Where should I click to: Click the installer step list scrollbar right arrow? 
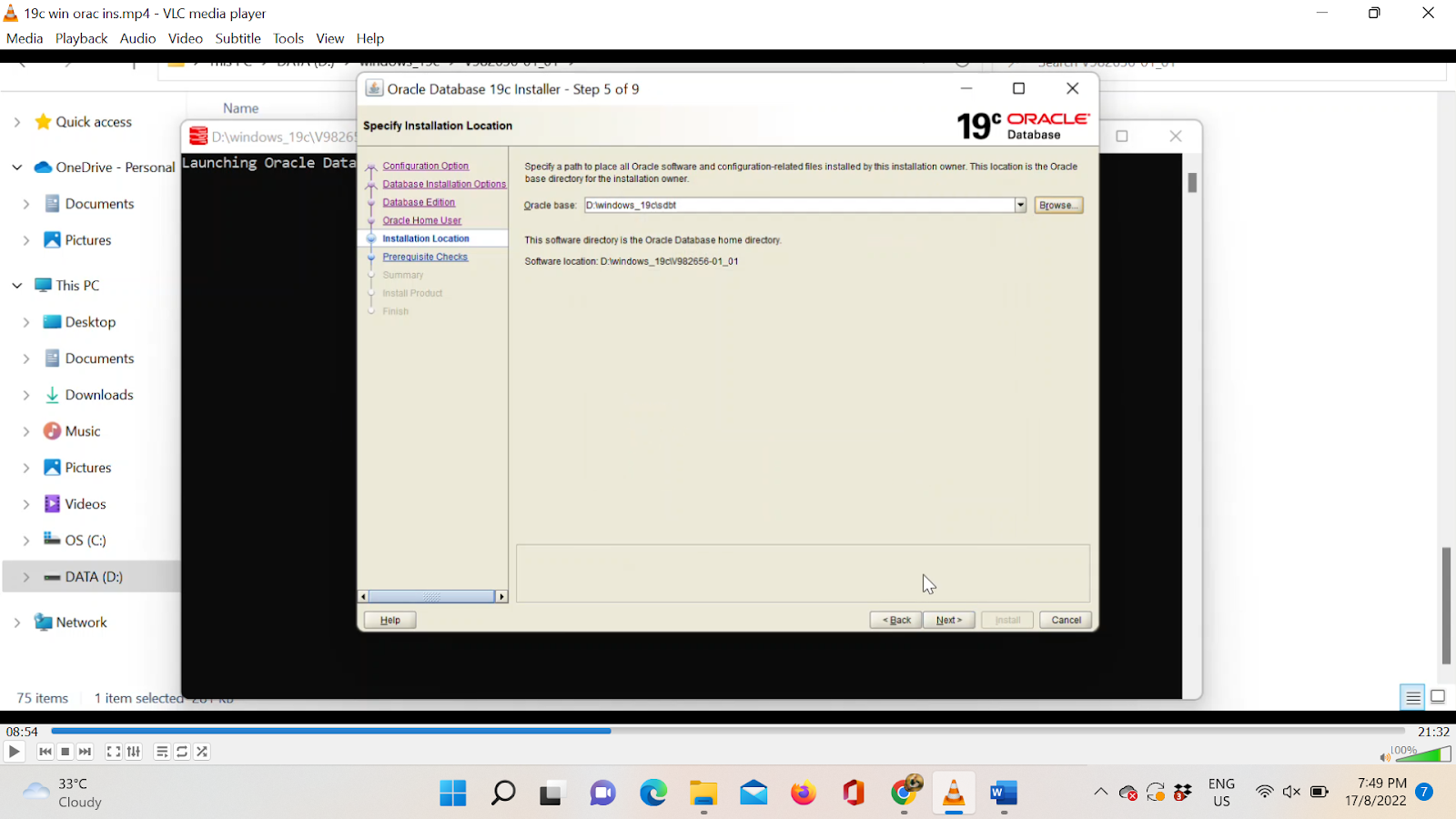point(501,597)
